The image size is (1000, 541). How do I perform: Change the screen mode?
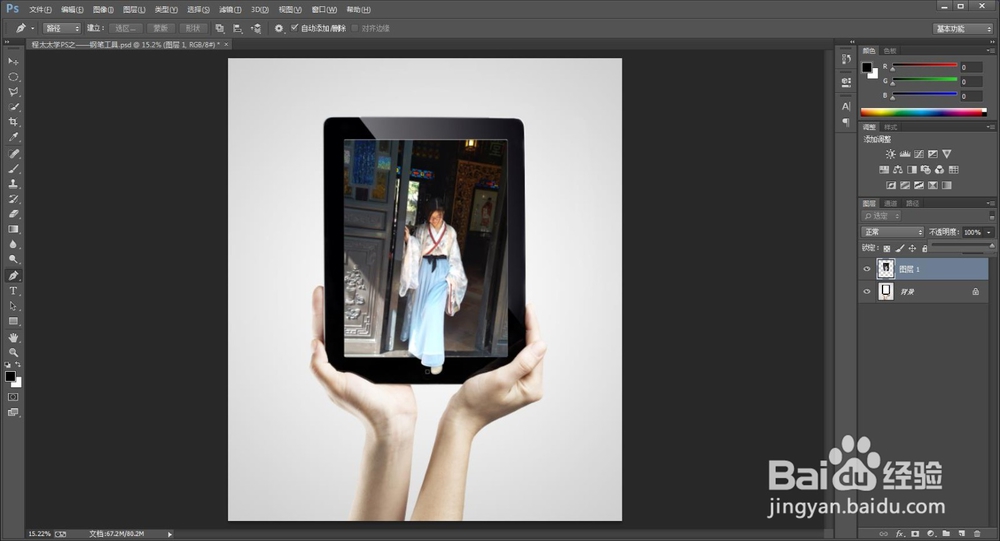(x=13, y=412)
